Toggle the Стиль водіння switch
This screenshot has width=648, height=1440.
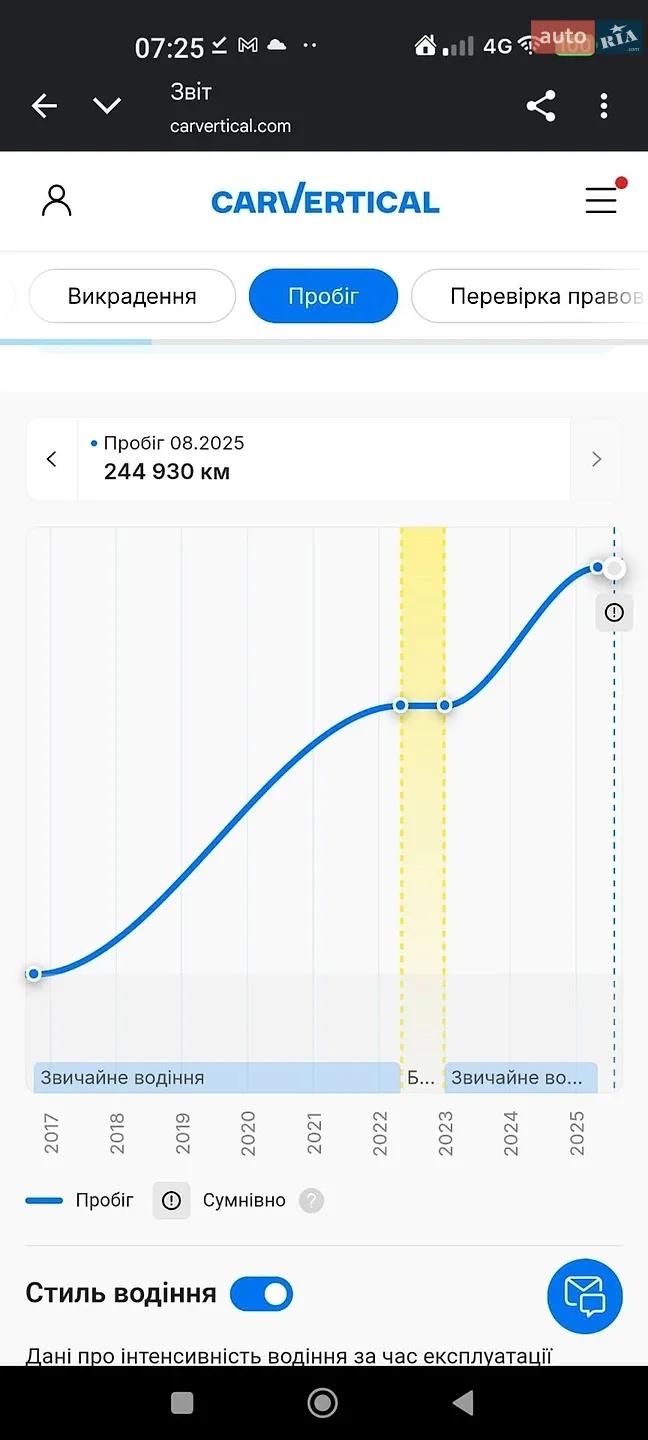click(262, 1294)
